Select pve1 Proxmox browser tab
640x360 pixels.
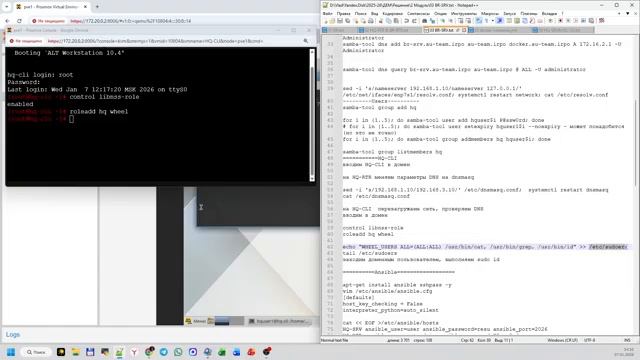tap(51, 7)
